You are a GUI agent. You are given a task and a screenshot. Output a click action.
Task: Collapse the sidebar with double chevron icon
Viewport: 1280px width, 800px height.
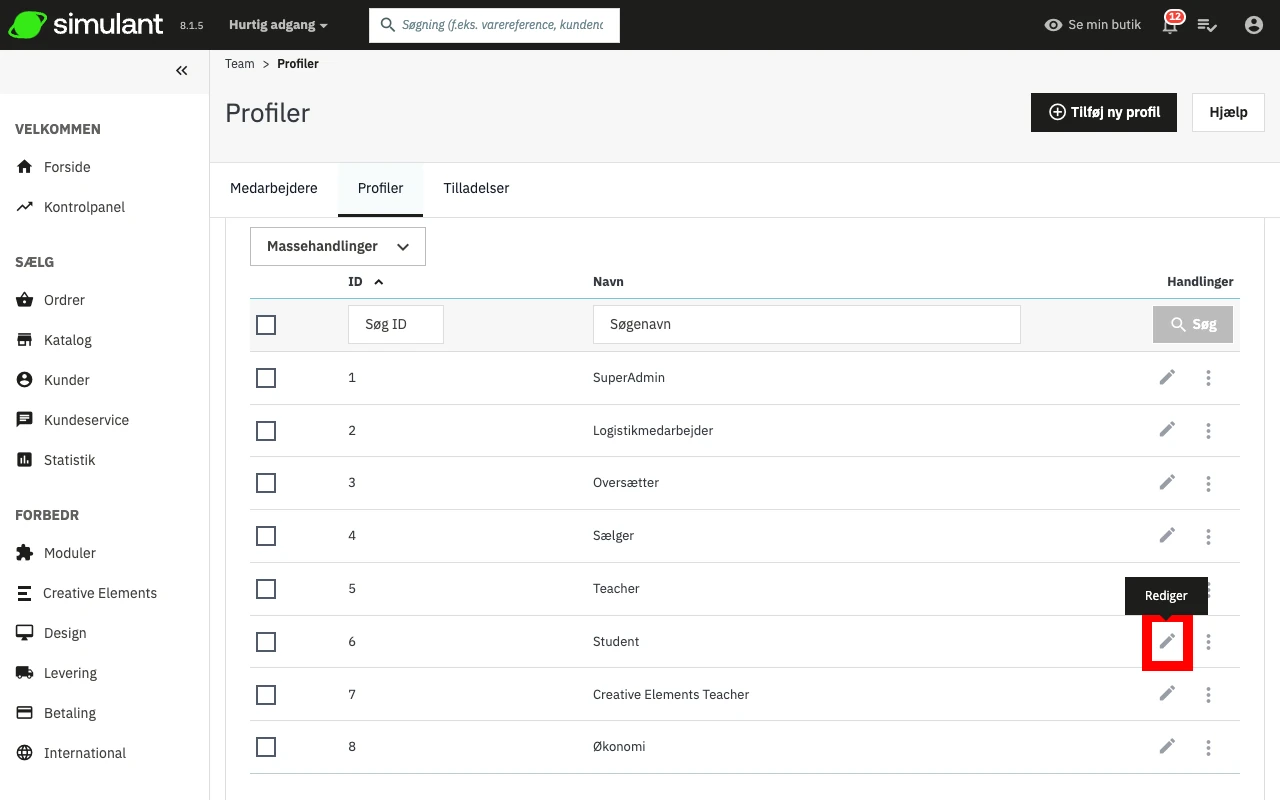coord(181,70)
